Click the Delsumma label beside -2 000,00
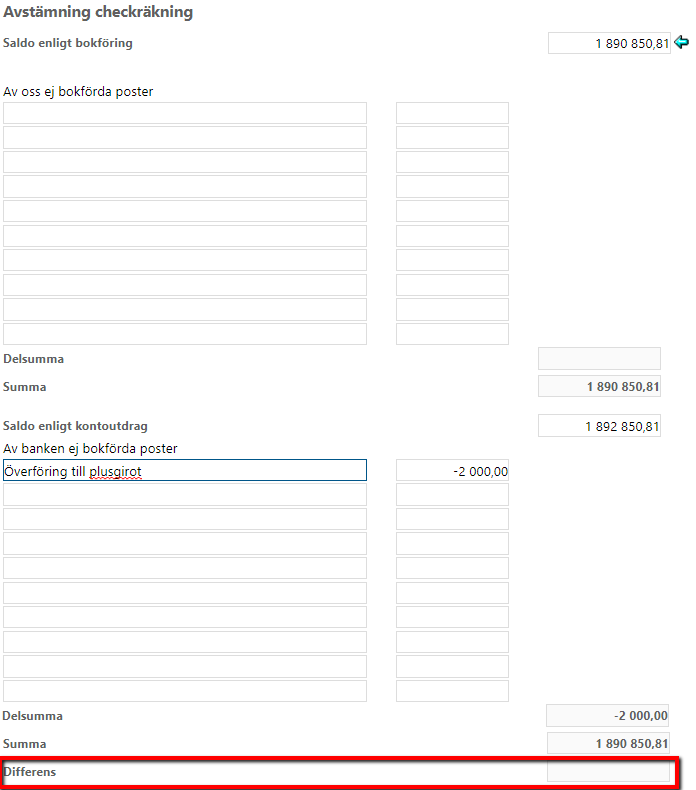This screenshot has height=790, width=696. coord(33,716)
